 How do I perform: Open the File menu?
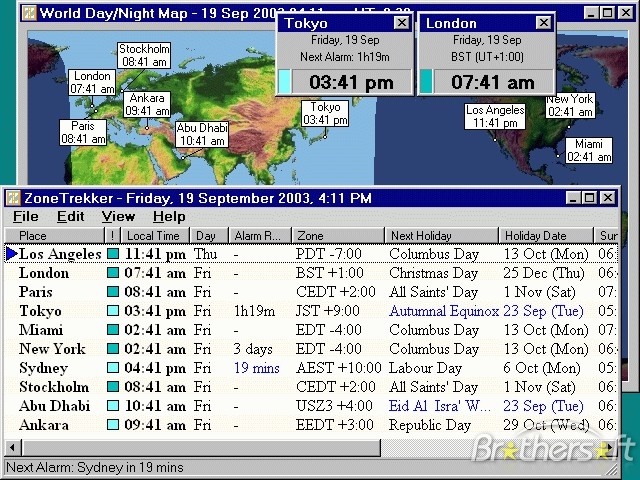pos(26,216)
